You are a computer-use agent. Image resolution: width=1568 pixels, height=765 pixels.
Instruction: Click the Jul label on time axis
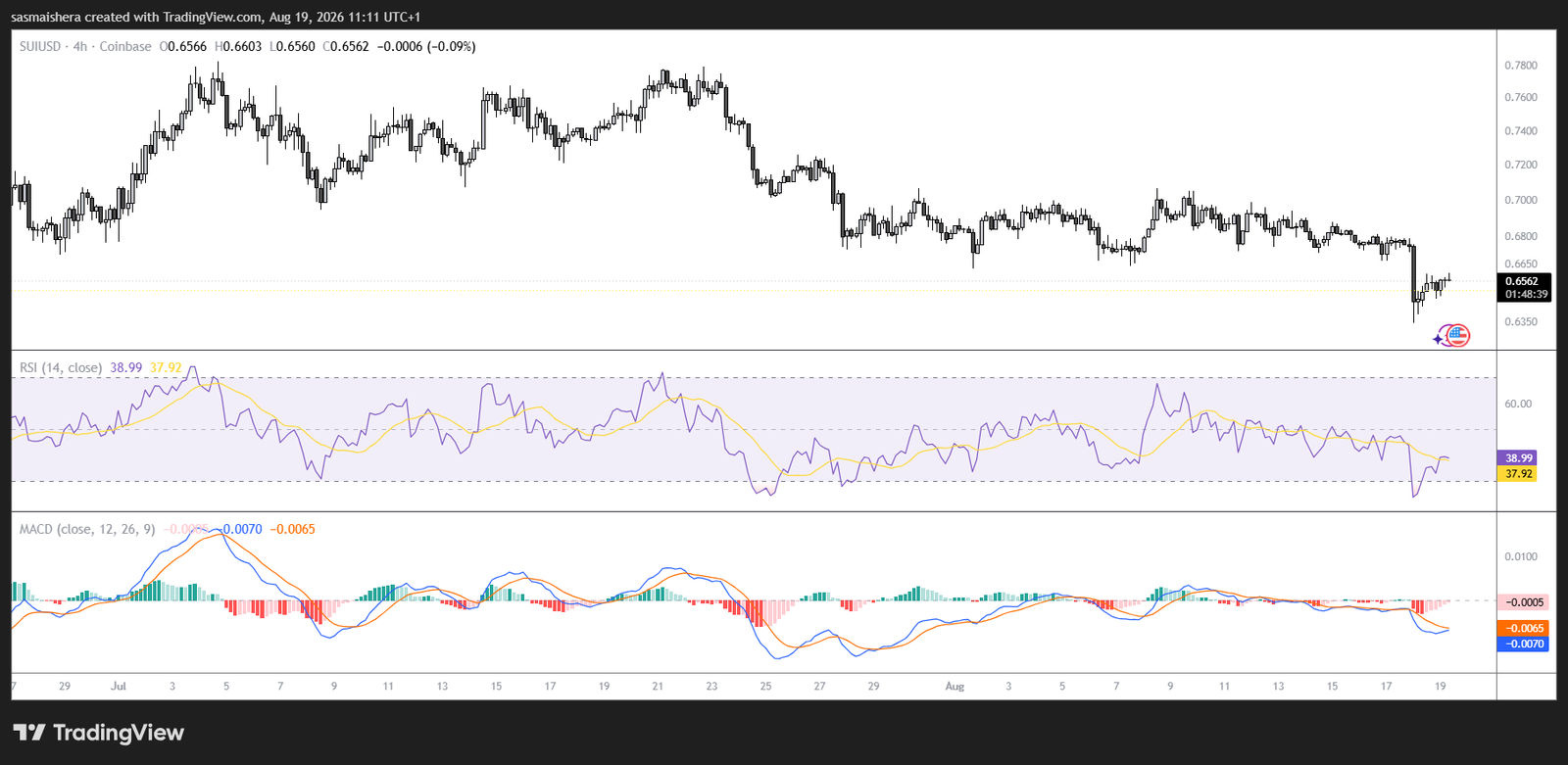(x=119, y=687)
